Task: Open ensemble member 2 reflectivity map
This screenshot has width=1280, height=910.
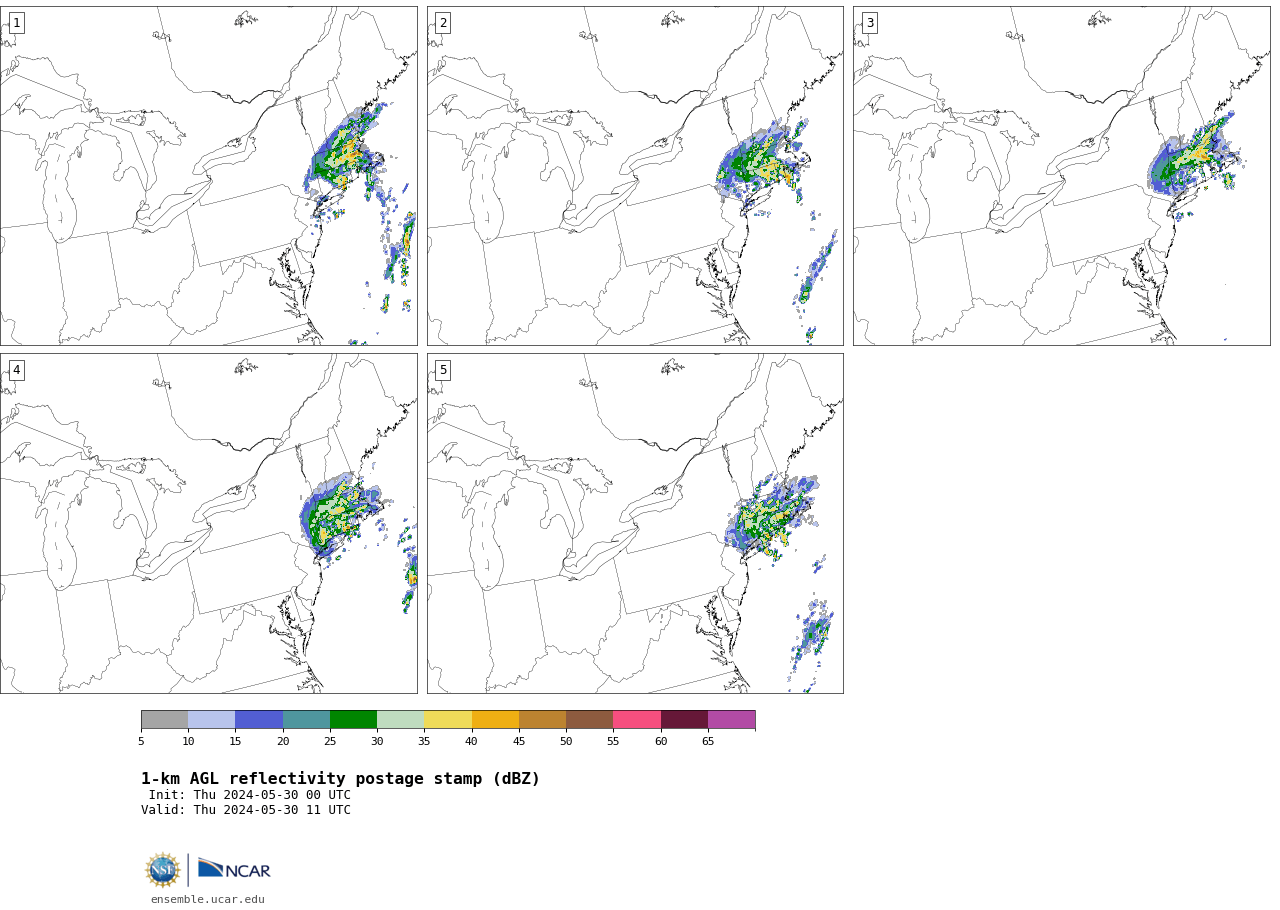Action: (x=635, y=176)
